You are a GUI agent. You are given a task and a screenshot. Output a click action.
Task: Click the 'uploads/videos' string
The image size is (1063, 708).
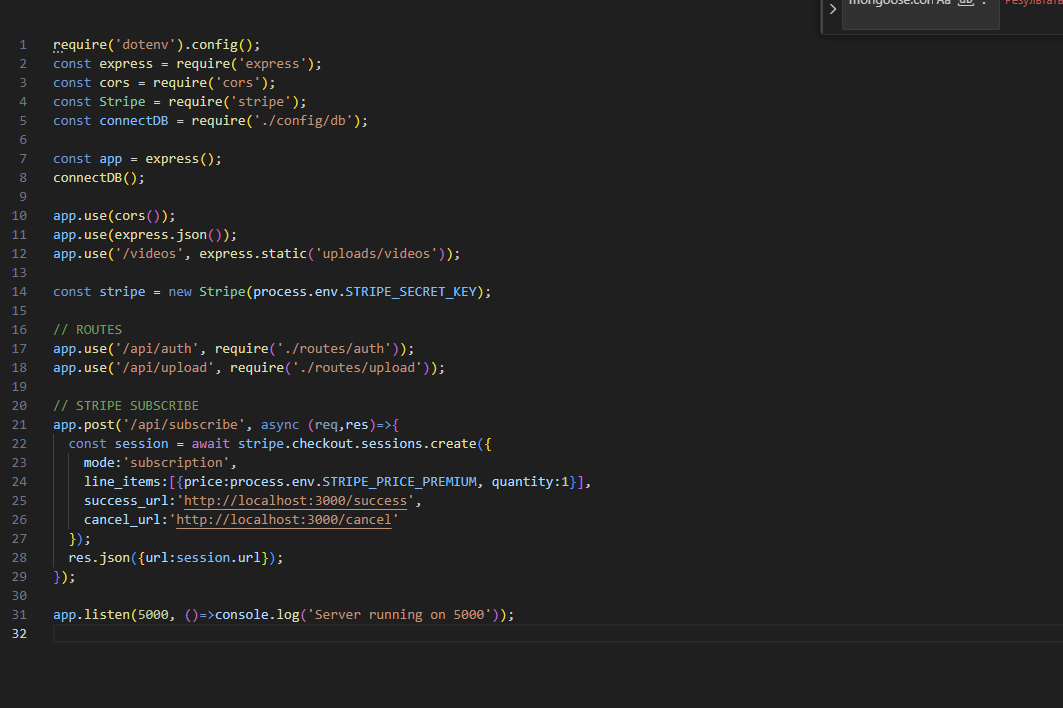(x=376, y=254)
